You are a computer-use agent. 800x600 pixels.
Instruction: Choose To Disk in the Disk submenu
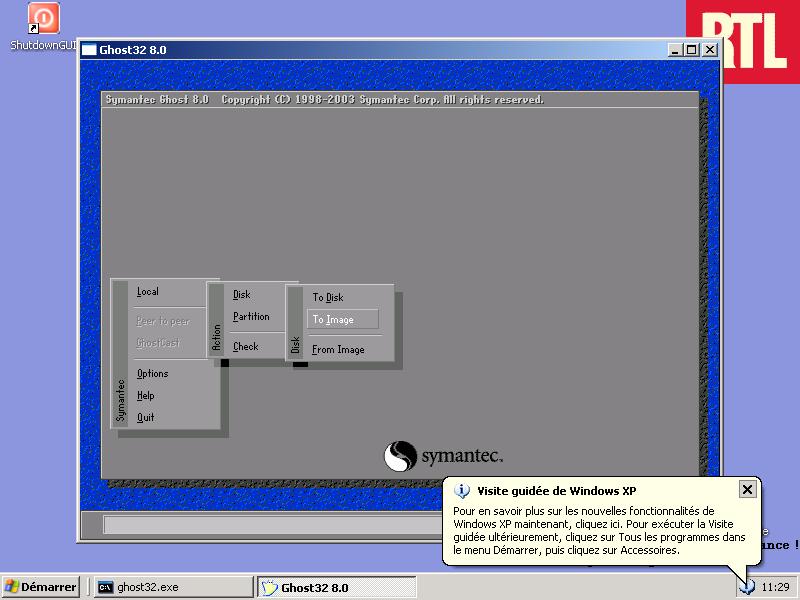pyautogui.click(x=328, y=297)
